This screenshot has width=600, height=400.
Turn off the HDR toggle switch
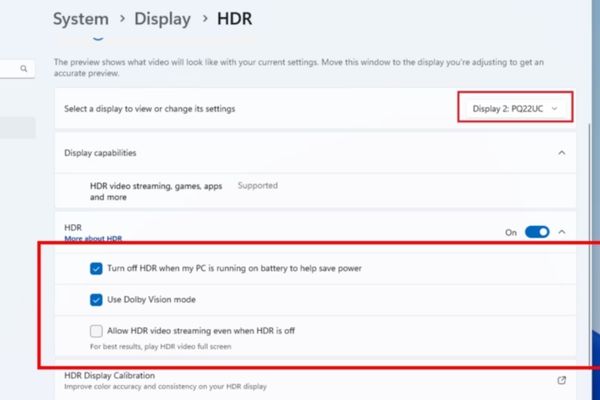click(537, 232)
